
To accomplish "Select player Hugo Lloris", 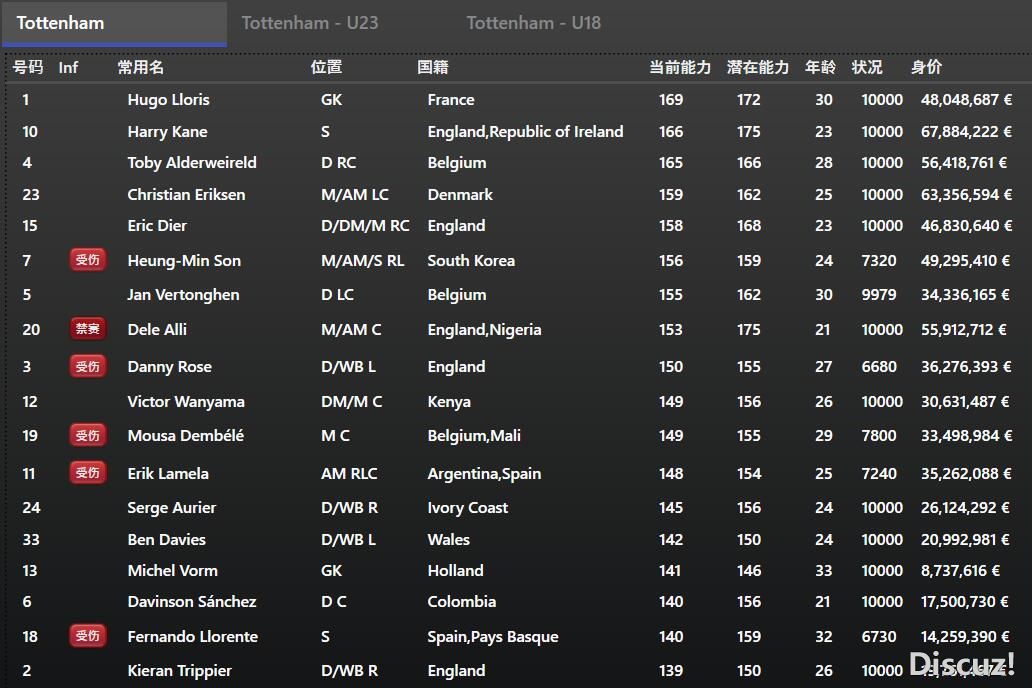I will (x=168, y=100).
